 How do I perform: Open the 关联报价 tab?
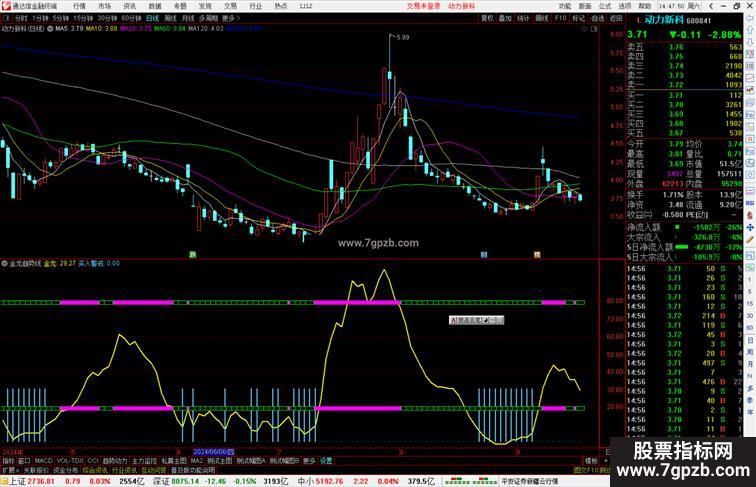(36, 470)
